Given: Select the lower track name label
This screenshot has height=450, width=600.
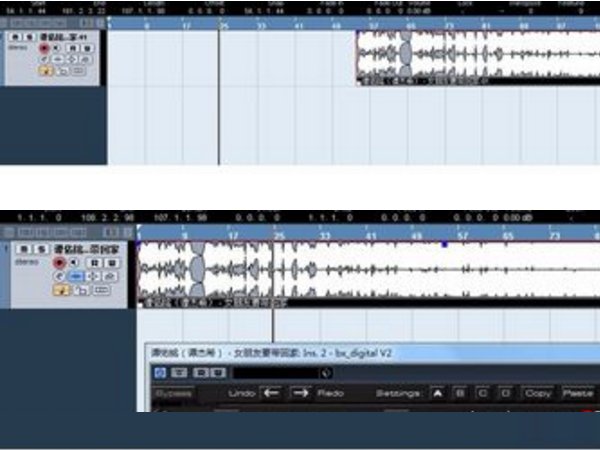Looking at the screenshot, I should point(86,249).
